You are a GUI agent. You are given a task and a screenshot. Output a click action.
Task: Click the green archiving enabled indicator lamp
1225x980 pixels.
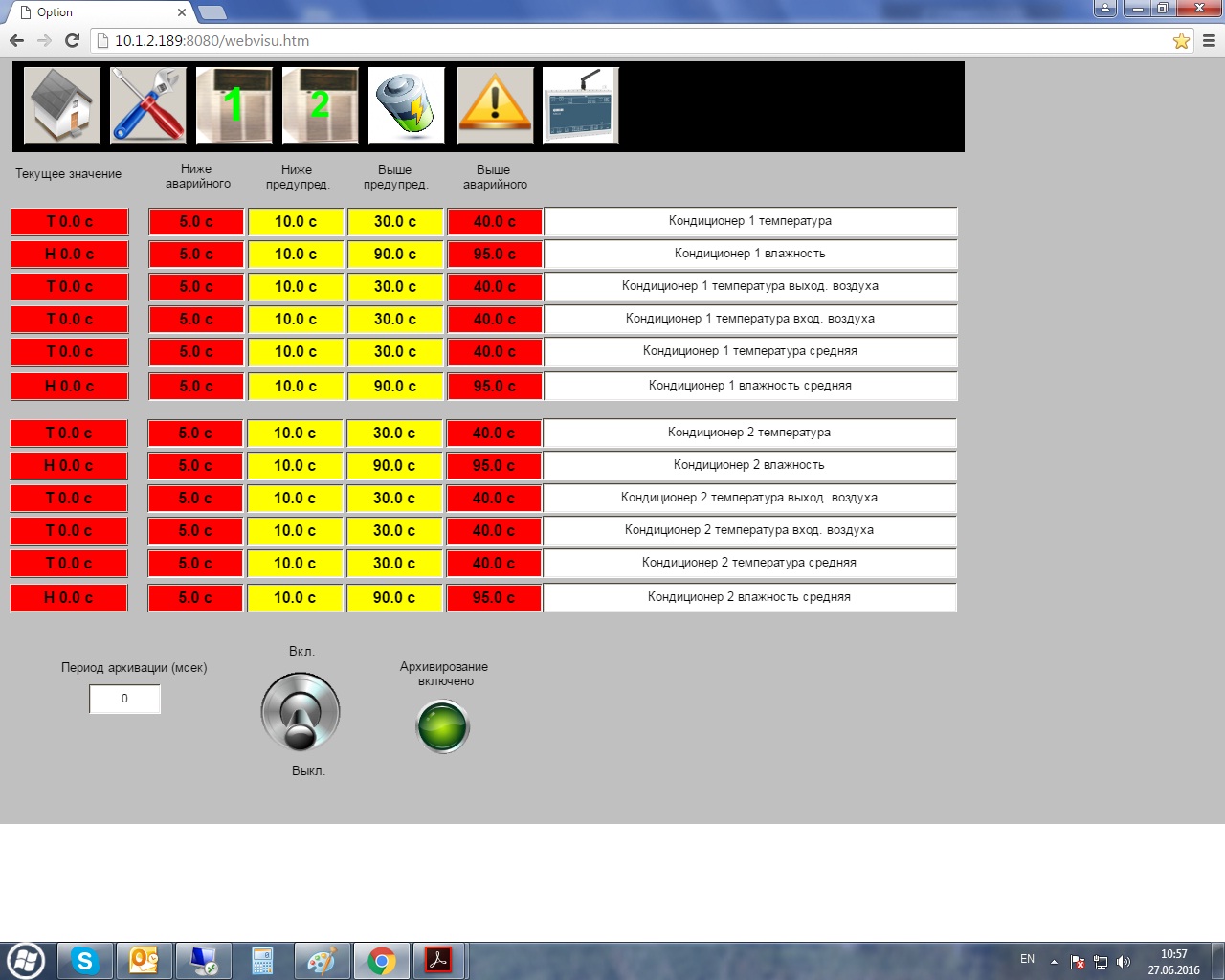[443, 726]
